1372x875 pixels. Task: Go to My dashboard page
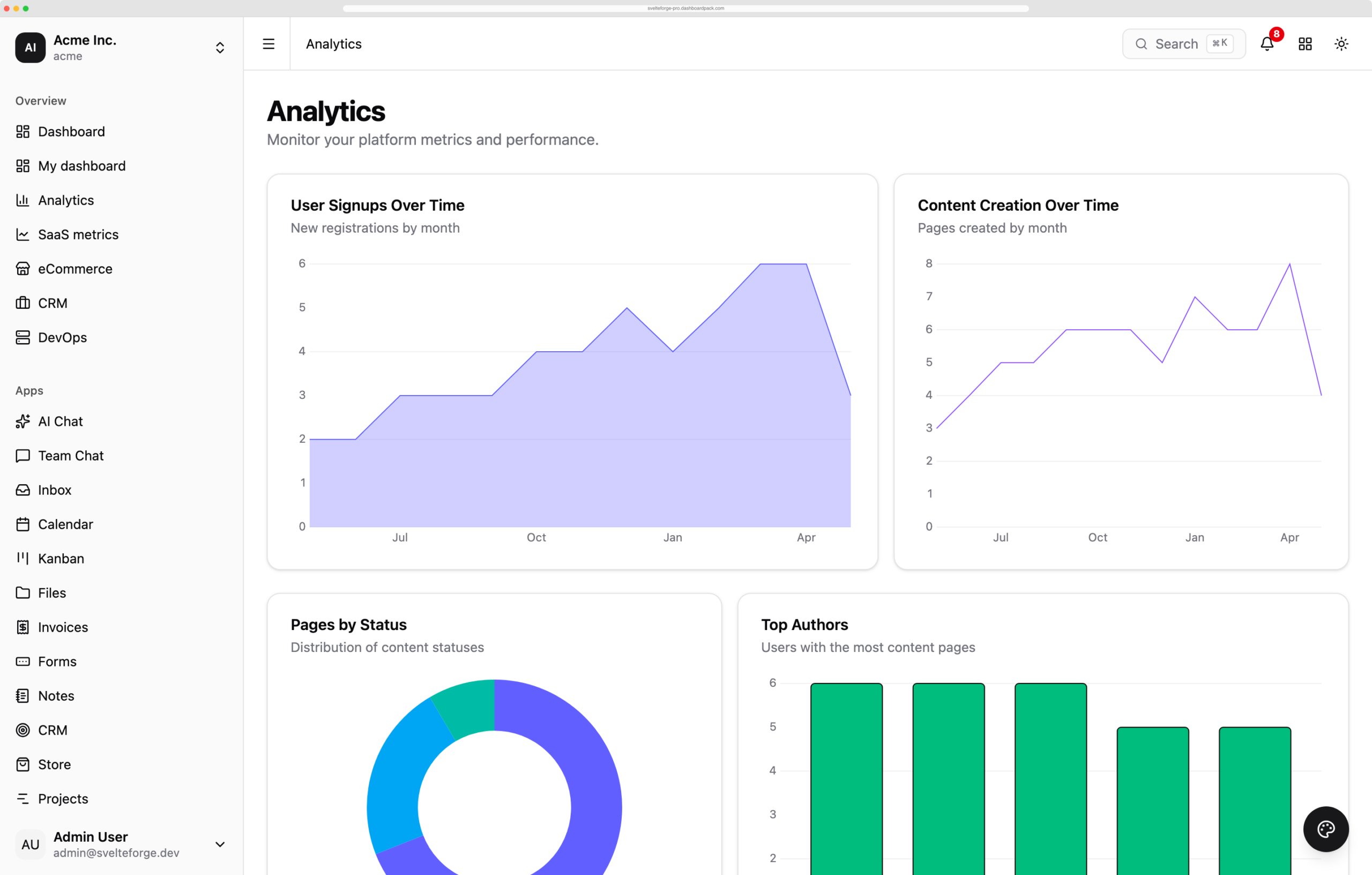121,166
